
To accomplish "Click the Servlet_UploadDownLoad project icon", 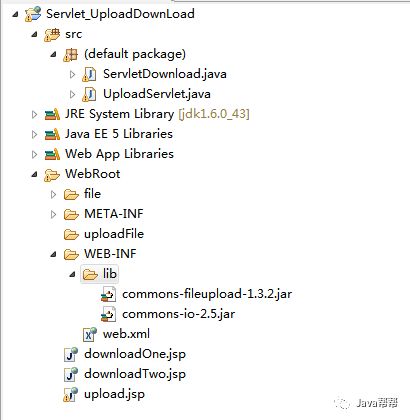I will (x=33, y=14).
